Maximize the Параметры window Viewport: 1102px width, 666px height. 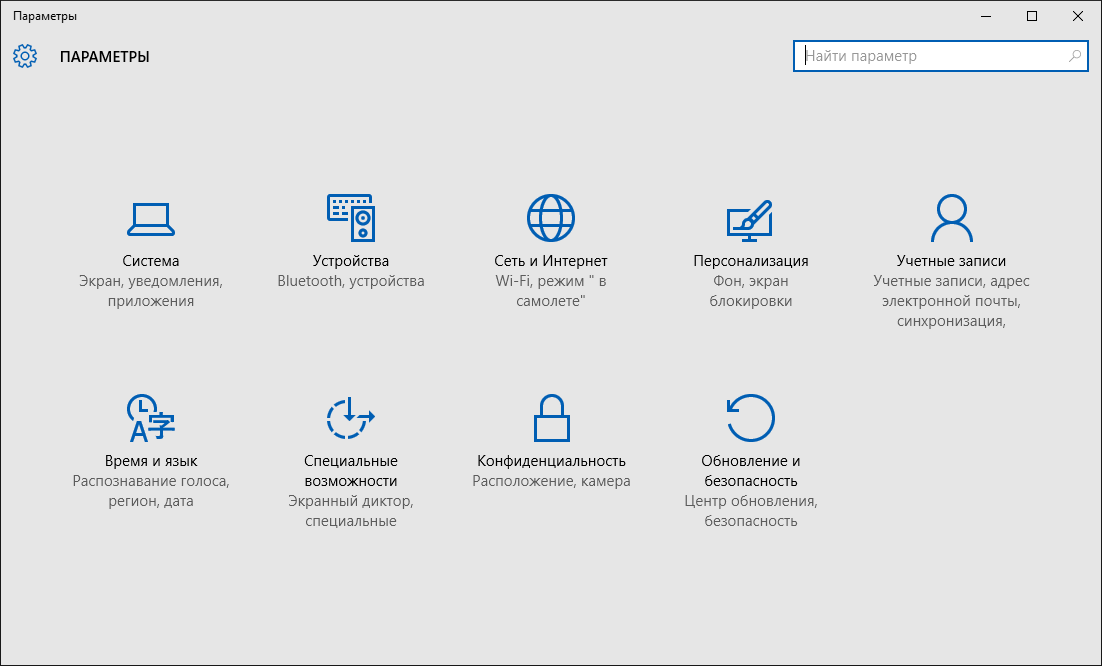point(1032,16)
